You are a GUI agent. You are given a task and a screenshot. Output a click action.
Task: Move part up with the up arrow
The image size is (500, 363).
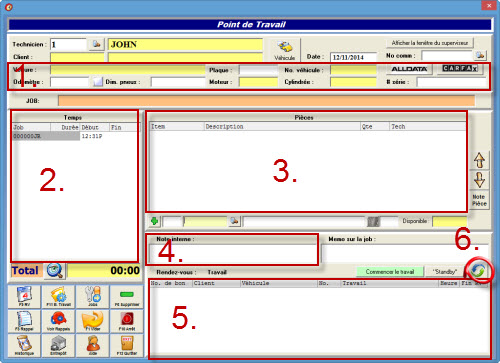click(x=479, y=160)
